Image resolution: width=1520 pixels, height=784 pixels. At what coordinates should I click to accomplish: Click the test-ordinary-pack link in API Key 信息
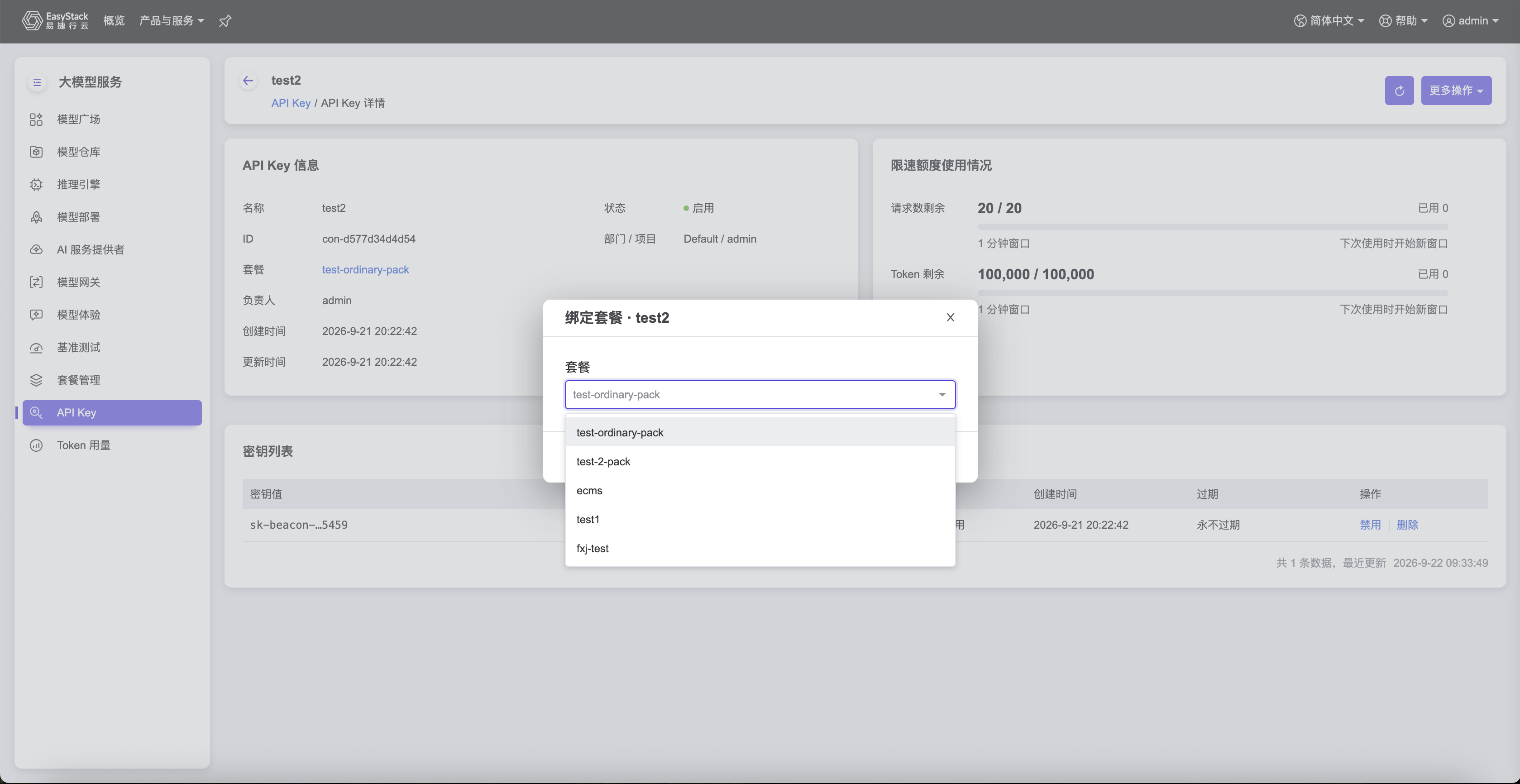click(x=365, y=270)
